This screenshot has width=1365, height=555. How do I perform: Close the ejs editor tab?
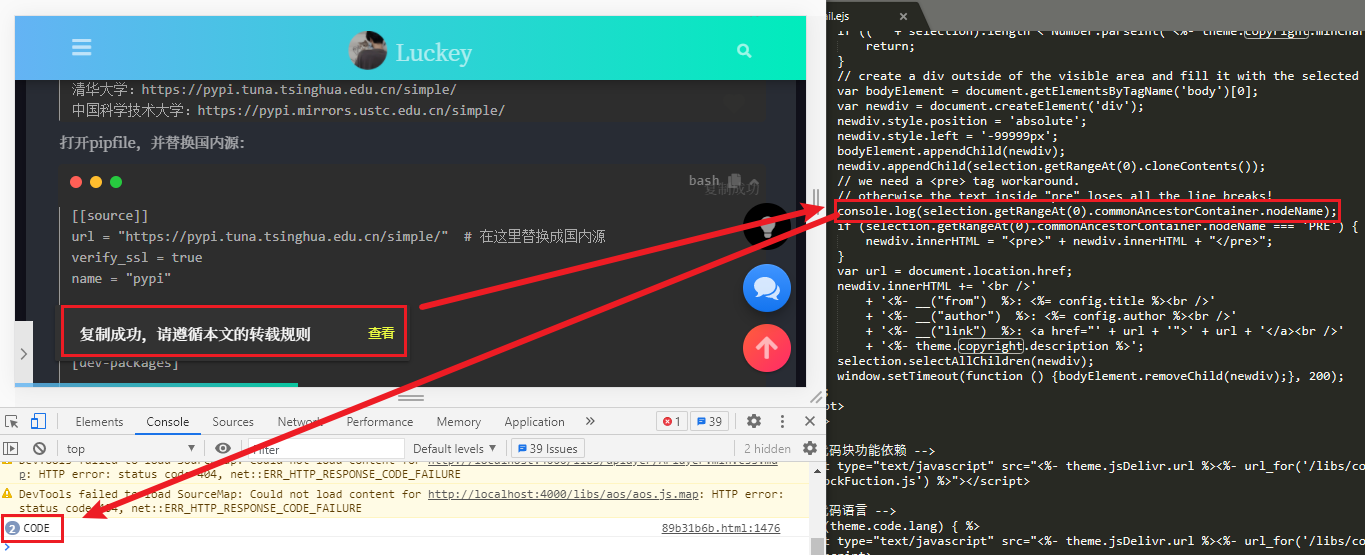coord(904,17)
